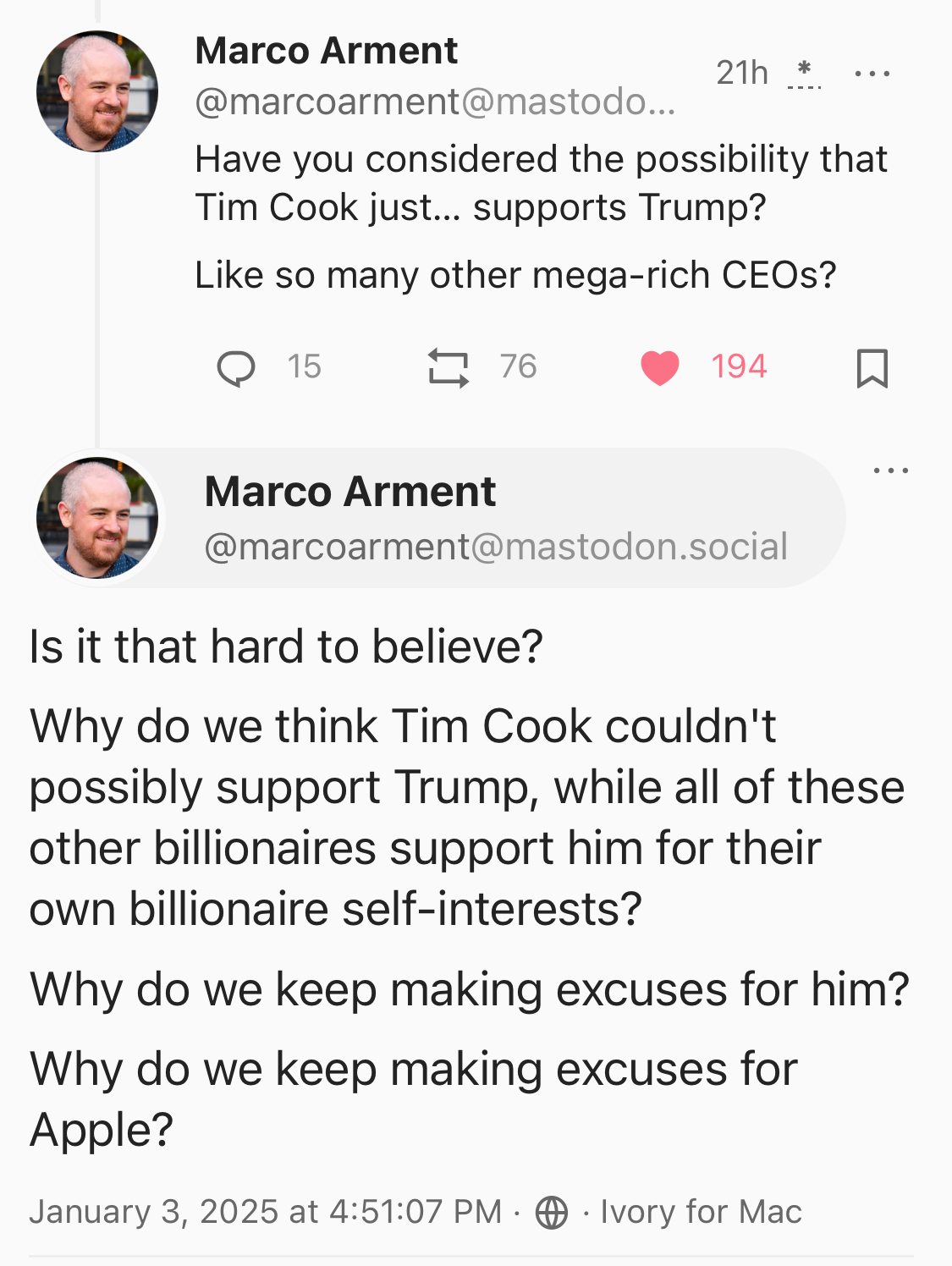Screen dimensions: 952x1266
Task: Open the @marcoarment@mastodon.social profile handle
Action: click(x=496, y=547)
